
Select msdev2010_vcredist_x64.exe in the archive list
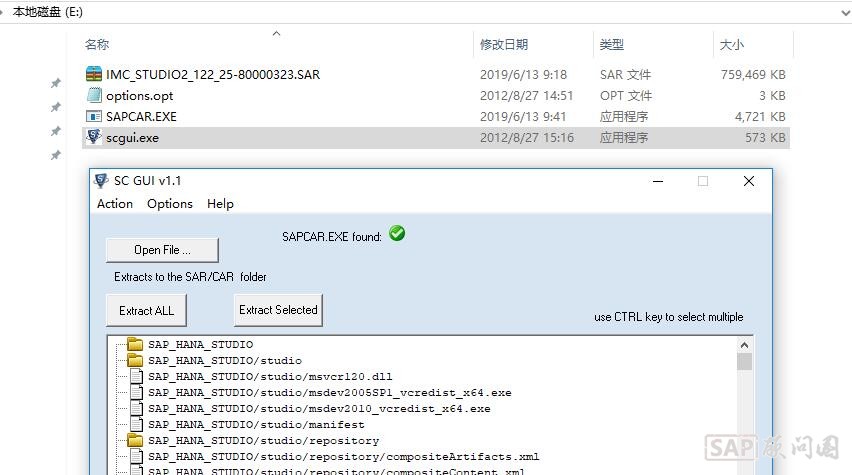click(319, 409)
